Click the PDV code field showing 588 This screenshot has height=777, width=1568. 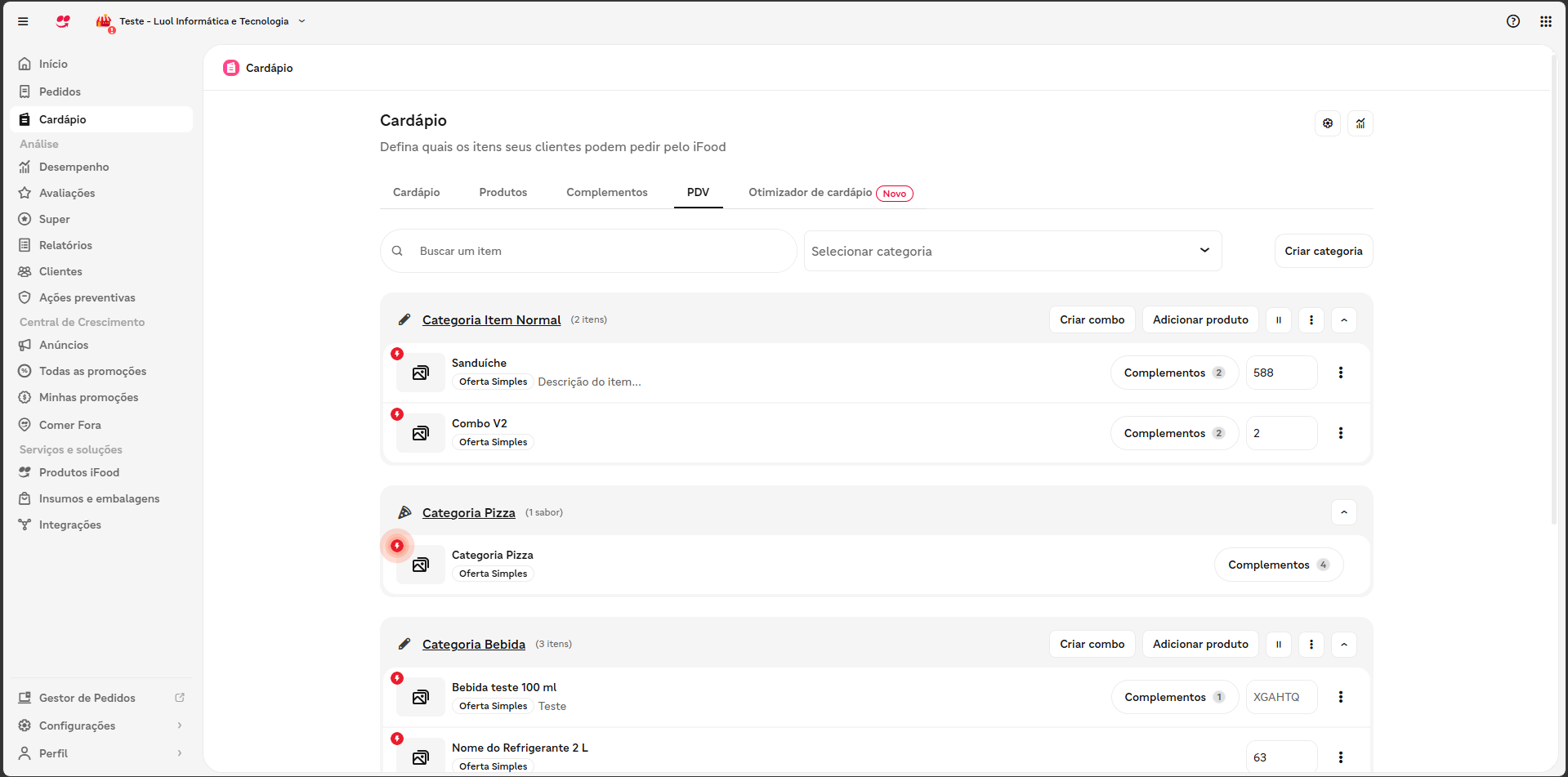click(x=1281, y=373)
